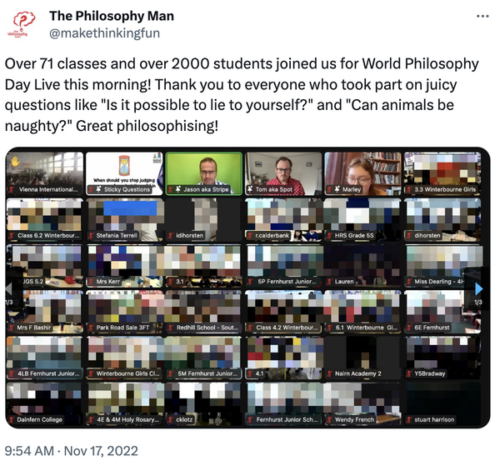Click muted mic icon beside stuart harrison
The width and height of the screenshot is (500, 471).
(409, 420)
